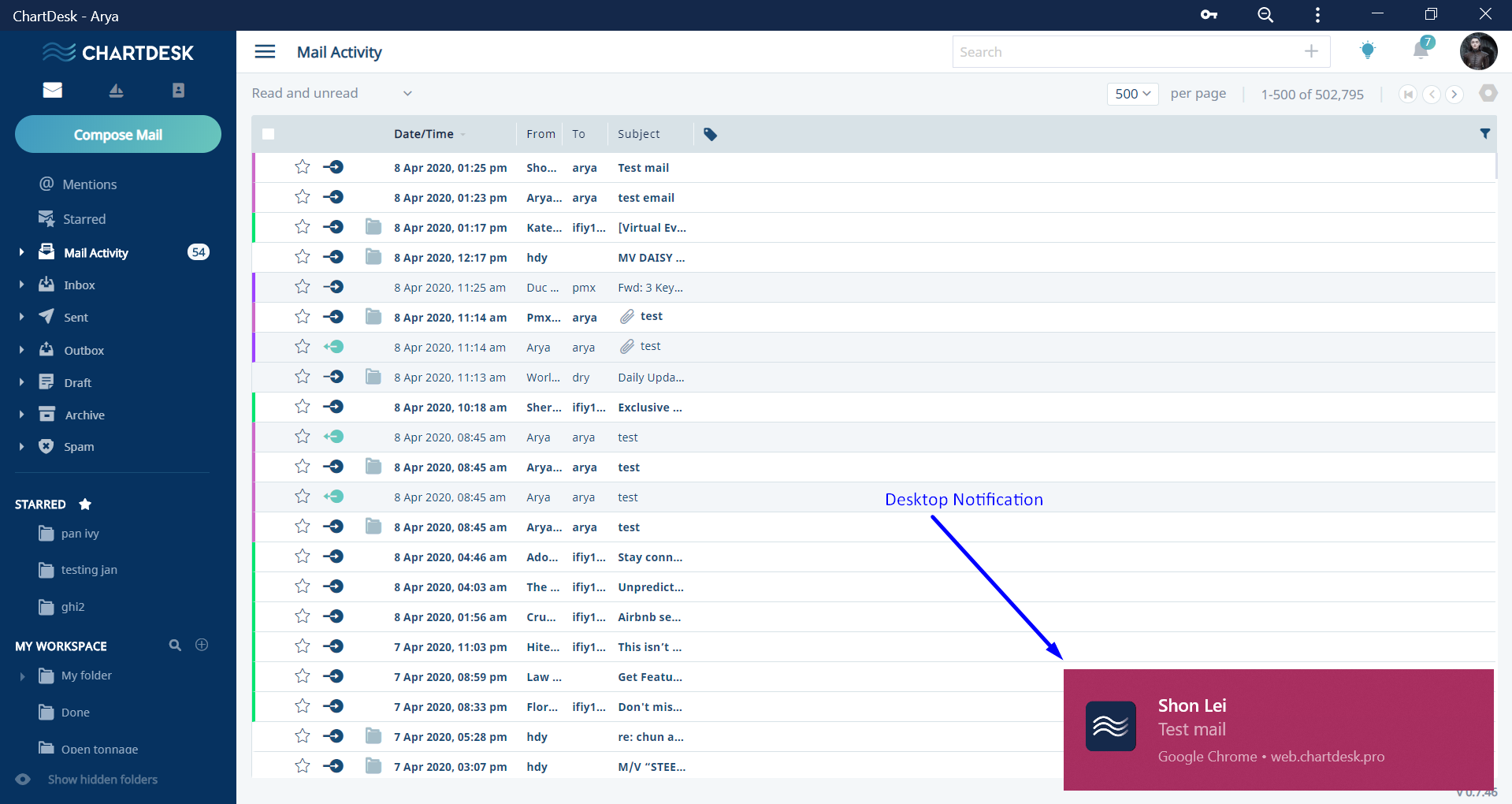Open the hamburger menu icon

click(265, 52)
